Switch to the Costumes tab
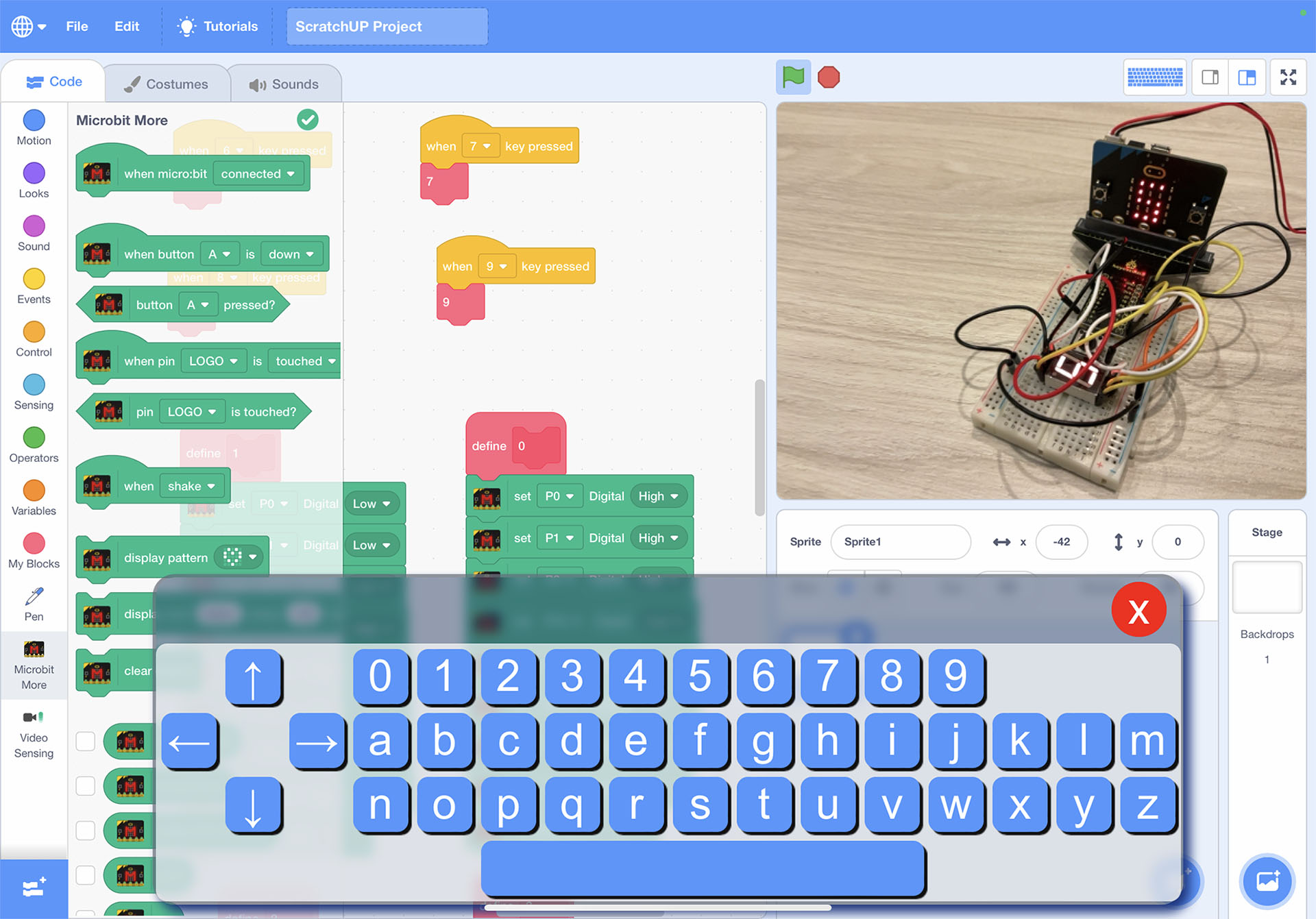The image size is (1316, 919). 166,84
